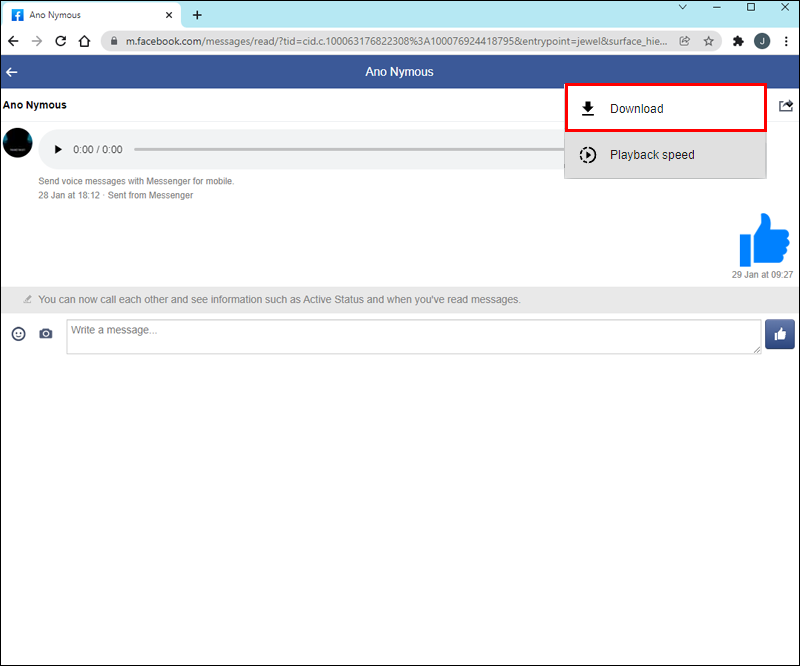The height and width of the screenshot is (666, 800).
Task: Open Ano Nymous profile picture
Action: (x=18, y=143)
